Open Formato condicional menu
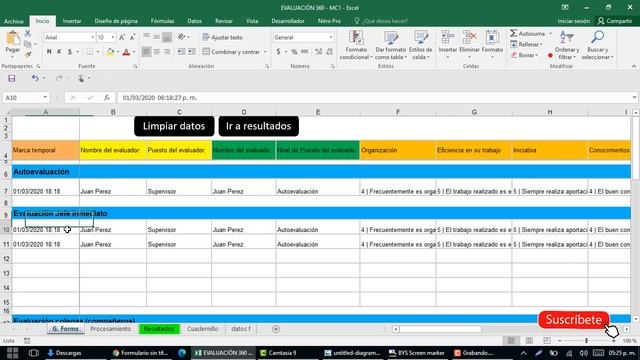This screenshot has height=360, width=640. pyautogui.click(x=356, y=45)
